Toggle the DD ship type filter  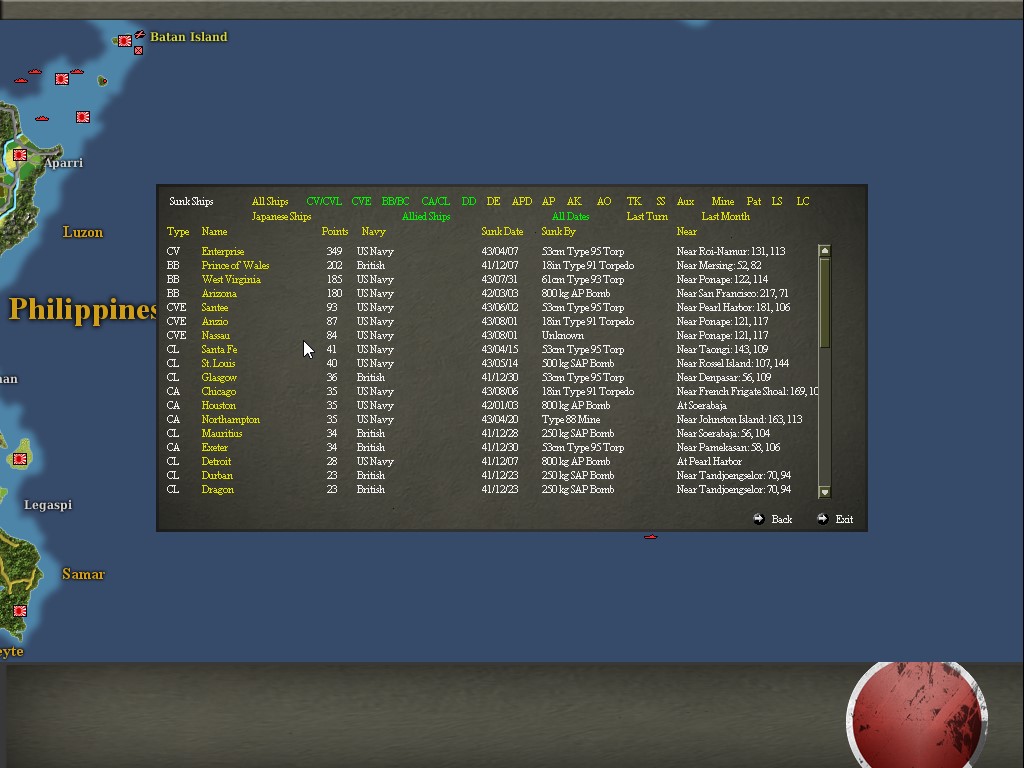tap(468, 202)
